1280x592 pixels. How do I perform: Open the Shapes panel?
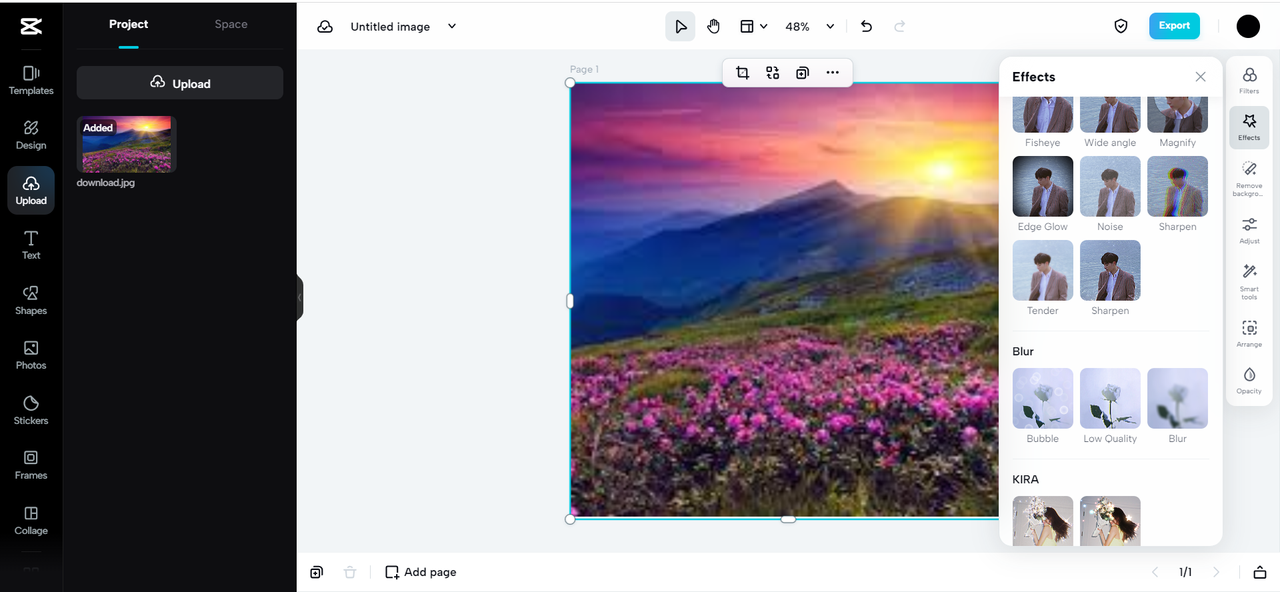[x=31, y=300]
